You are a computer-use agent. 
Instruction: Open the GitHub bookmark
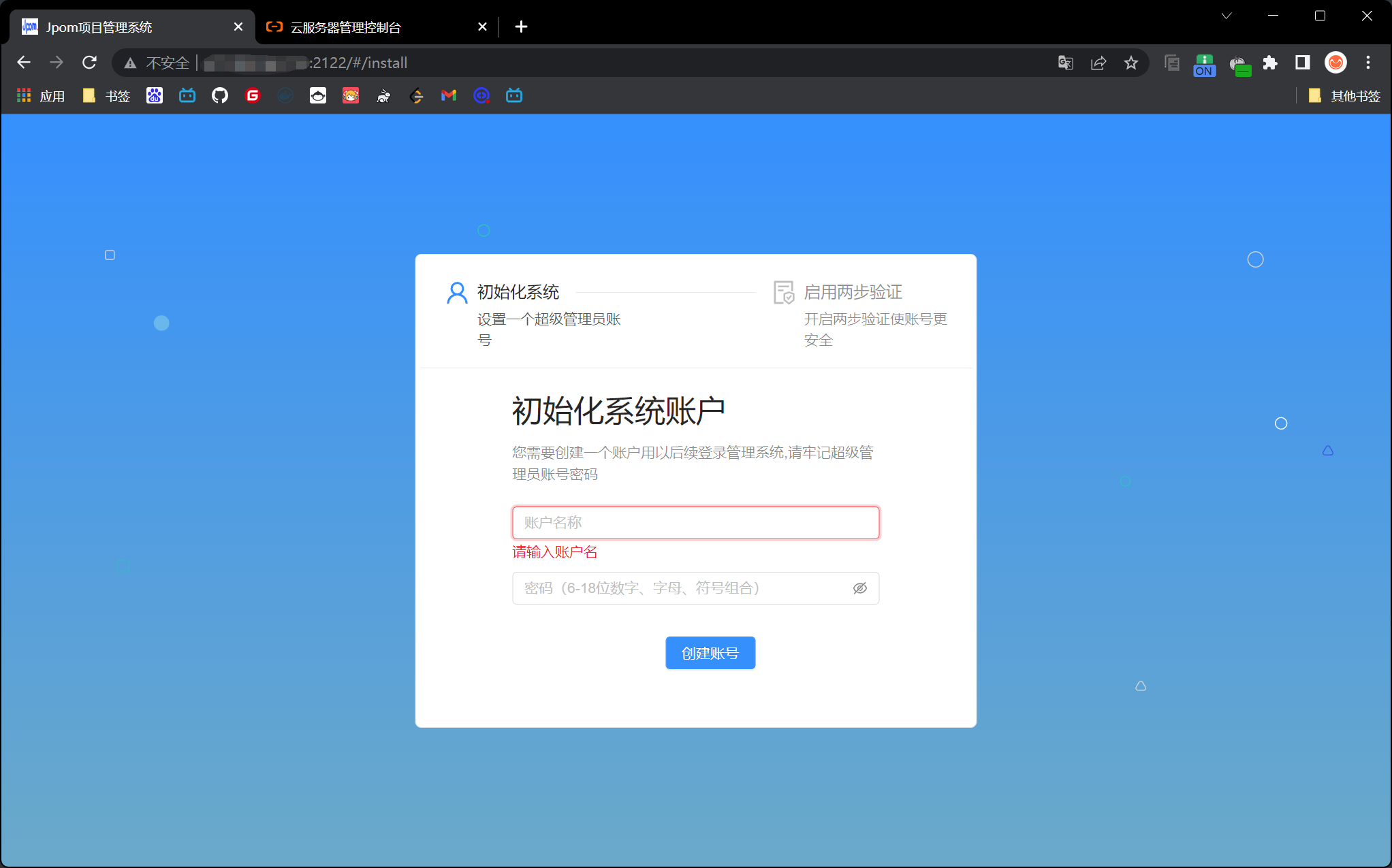tap(219, 96)
